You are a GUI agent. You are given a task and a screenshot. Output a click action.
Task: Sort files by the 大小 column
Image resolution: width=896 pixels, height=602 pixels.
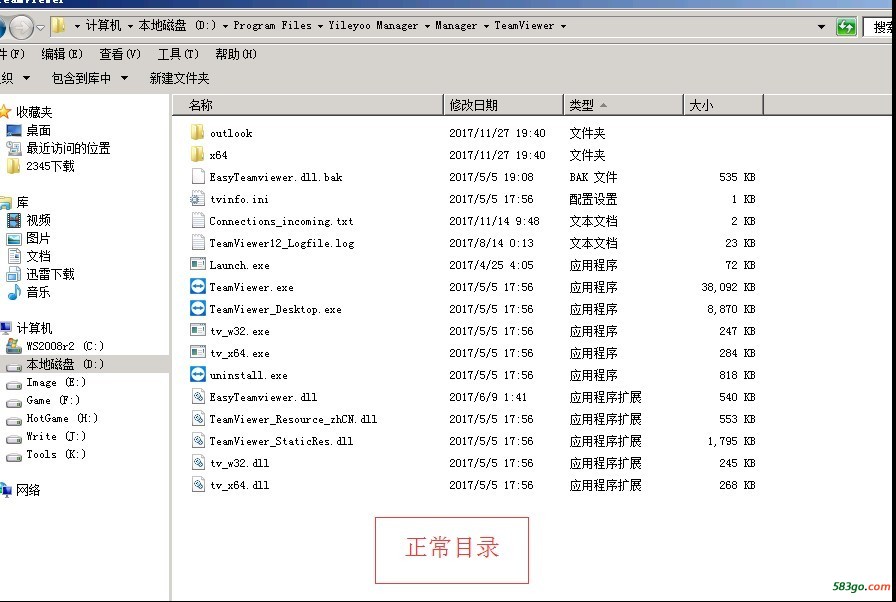pos(723,105)
